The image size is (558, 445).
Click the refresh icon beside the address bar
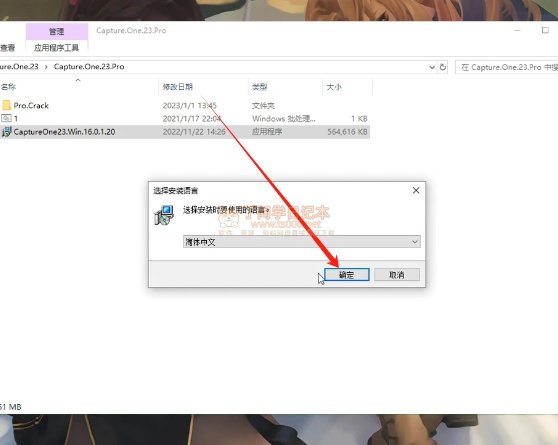click(443, 67)
